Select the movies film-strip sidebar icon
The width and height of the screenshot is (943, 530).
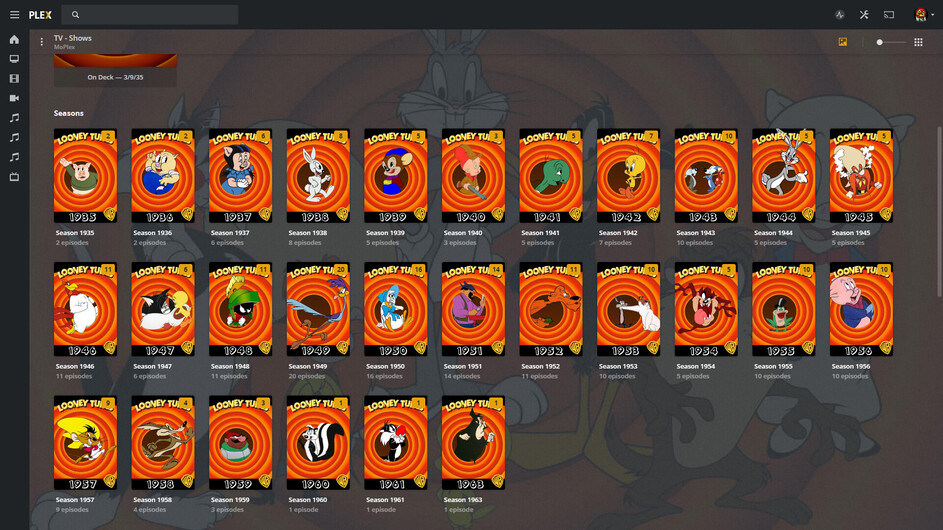click(x=14, y=79)
